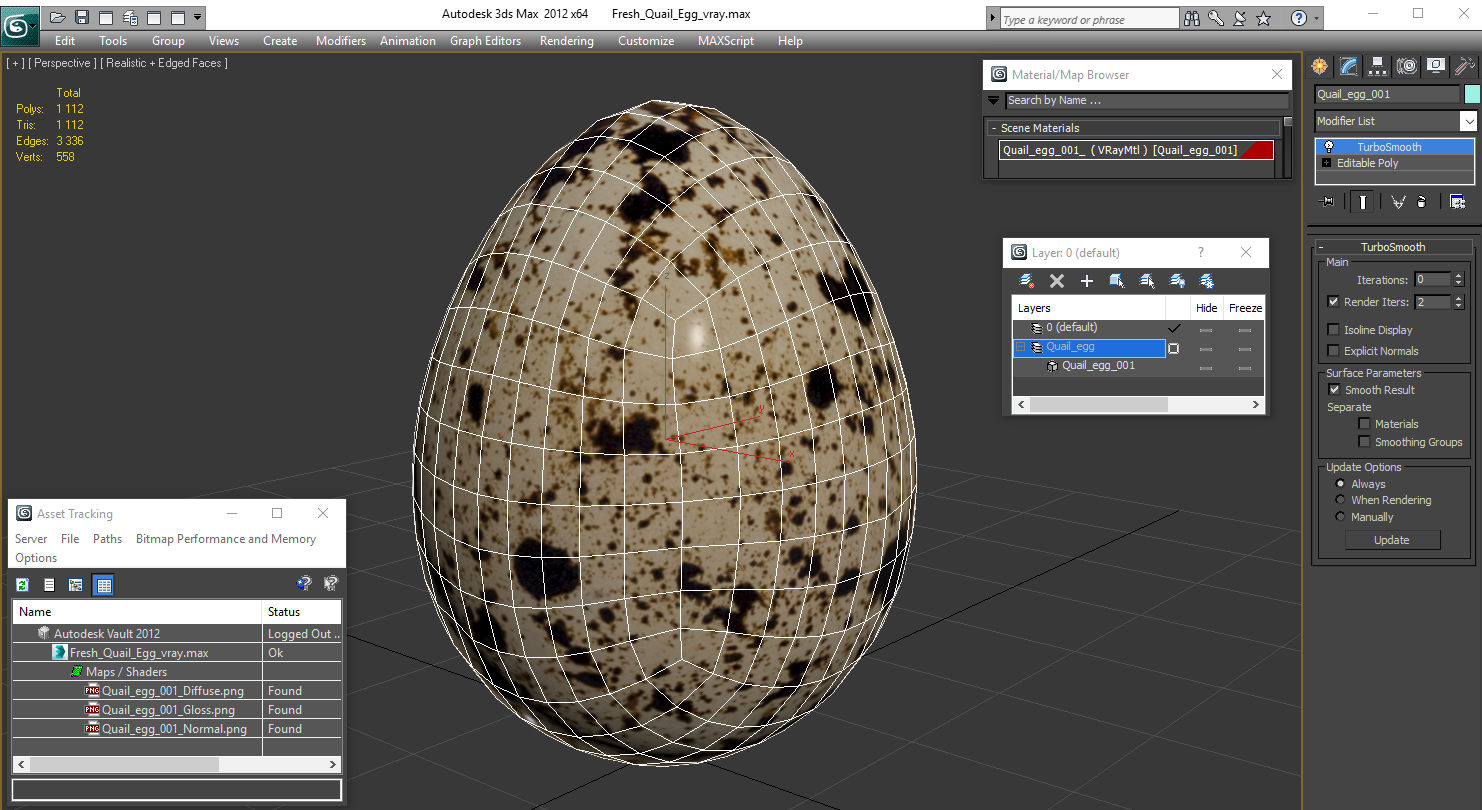1482x810 pixels.
Task: Toggle Smooth Result checkbox
Action: [1333, 389]
